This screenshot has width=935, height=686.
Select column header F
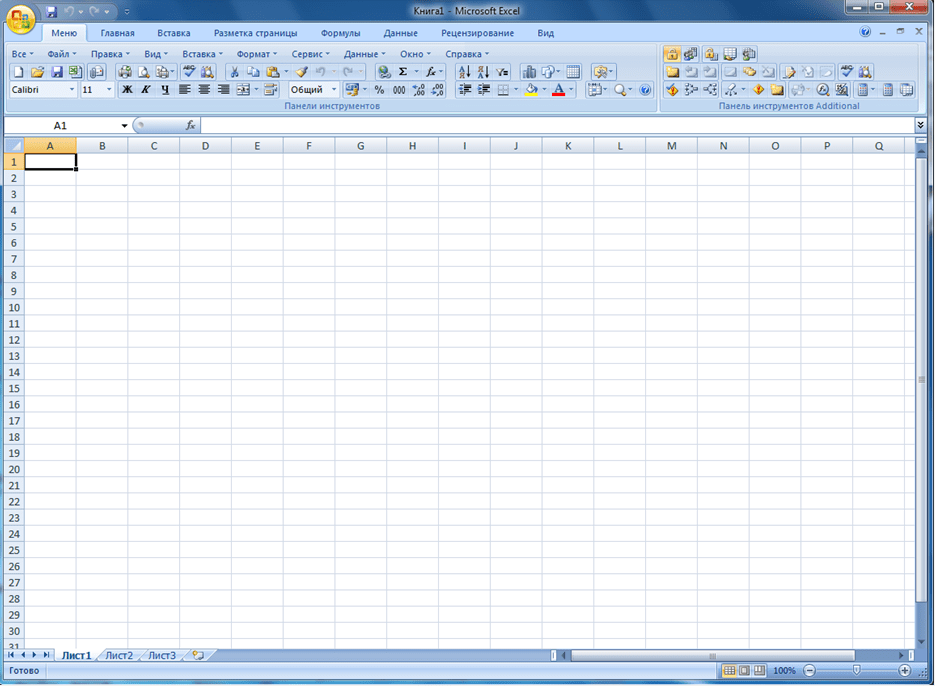coord(309,146)
